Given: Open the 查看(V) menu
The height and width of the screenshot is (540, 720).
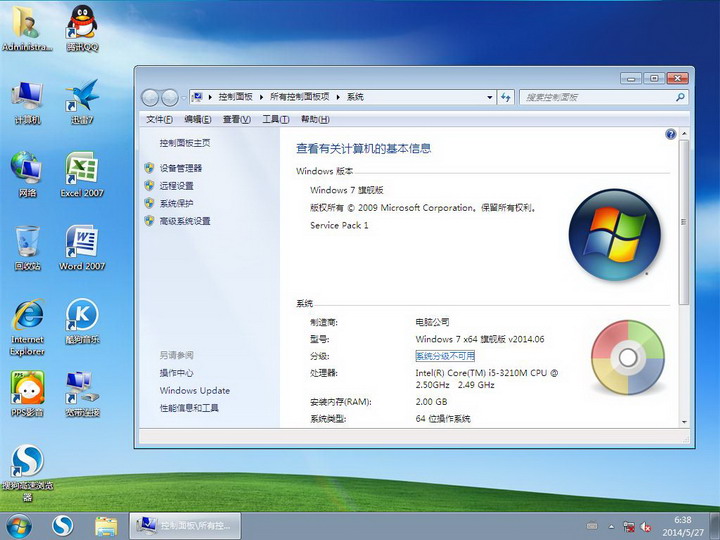Looking at the screenshot, I should pos(236,119).
